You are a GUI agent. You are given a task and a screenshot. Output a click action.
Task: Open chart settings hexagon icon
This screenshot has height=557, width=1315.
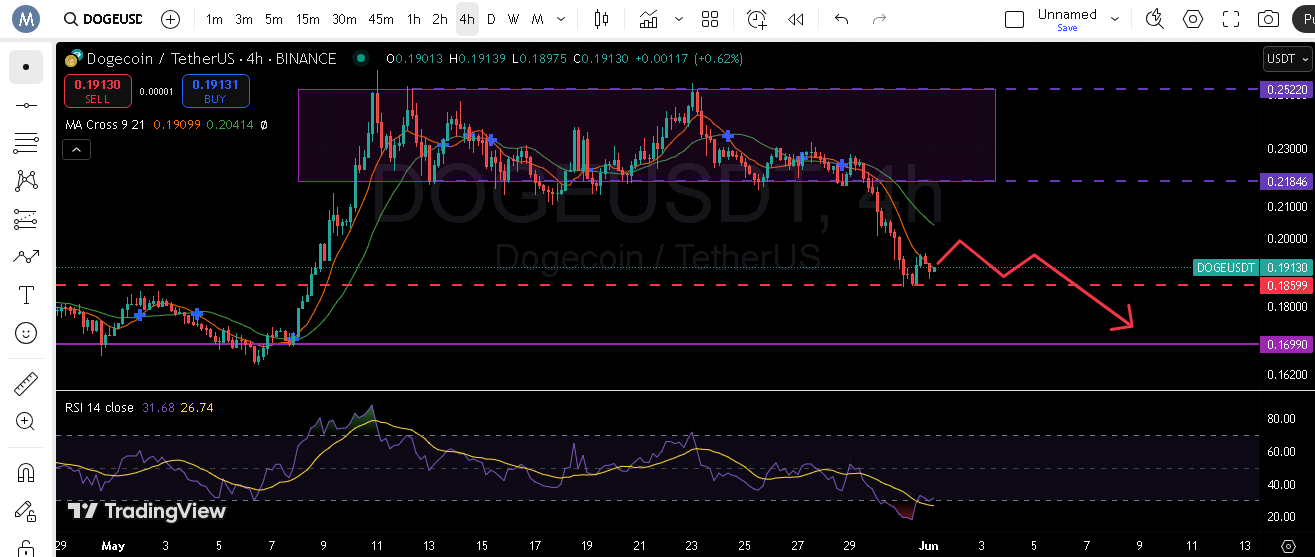pyautogui.click(x=1193, y=19)
